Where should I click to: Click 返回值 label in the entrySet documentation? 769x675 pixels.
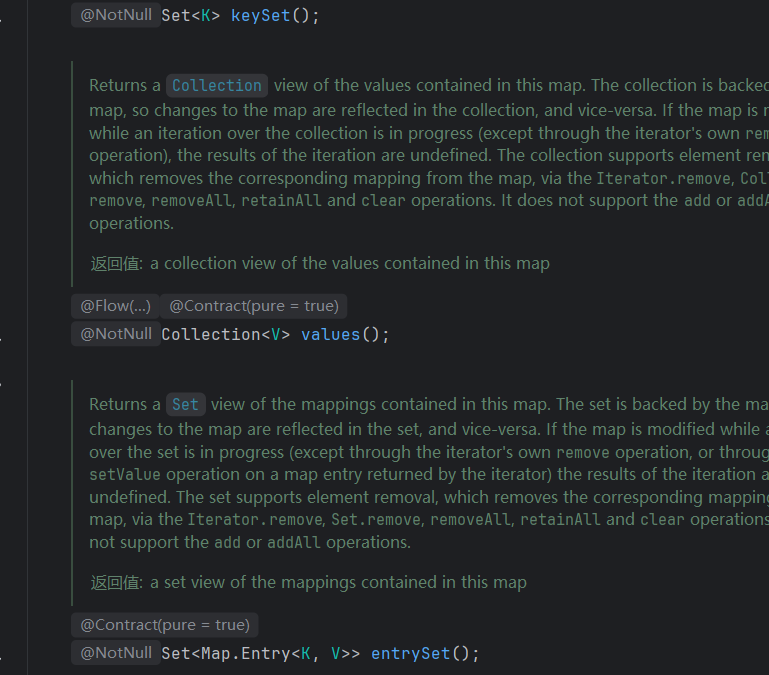click(116, 583)
